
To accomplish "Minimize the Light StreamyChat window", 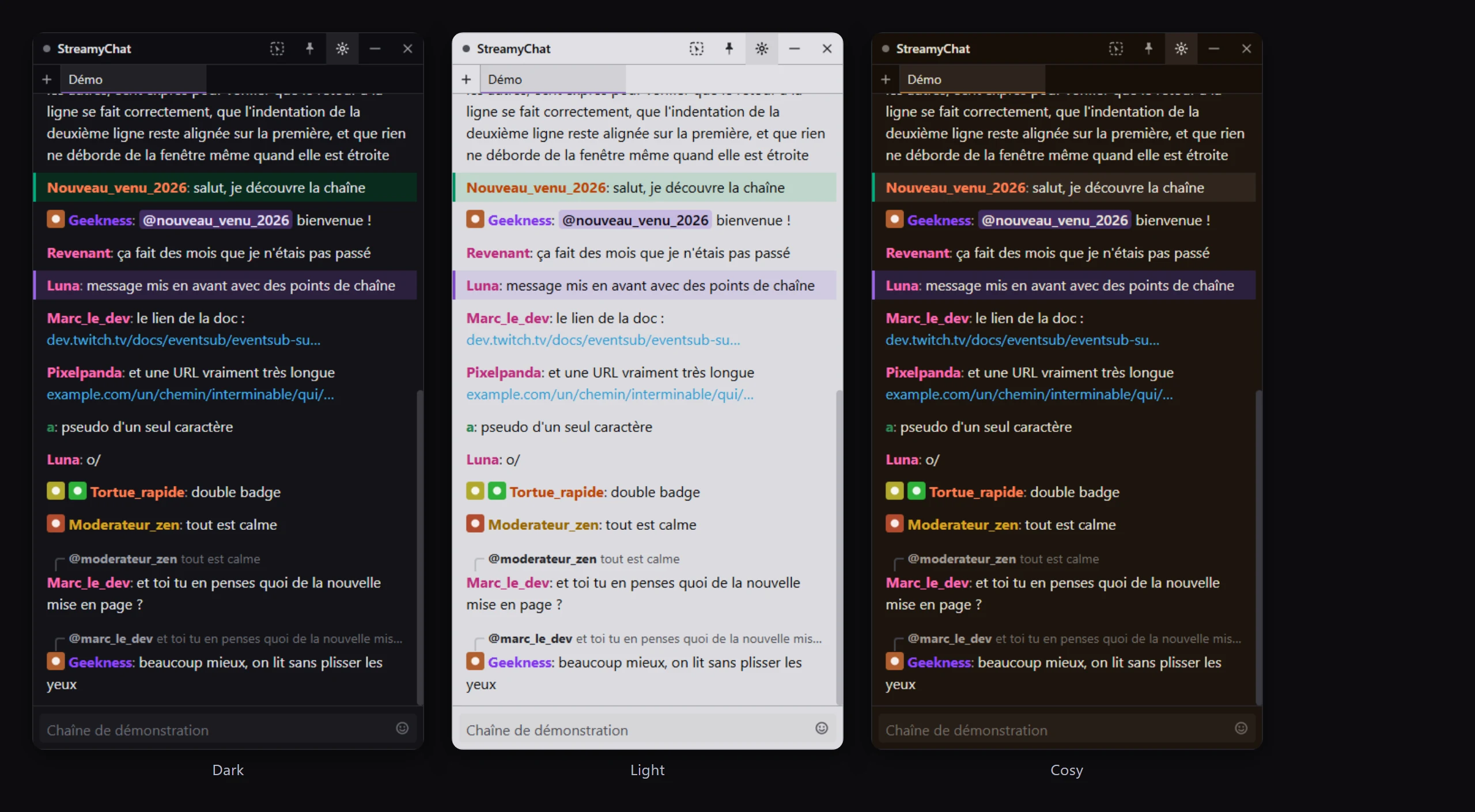I will click(x=794, y=49).
